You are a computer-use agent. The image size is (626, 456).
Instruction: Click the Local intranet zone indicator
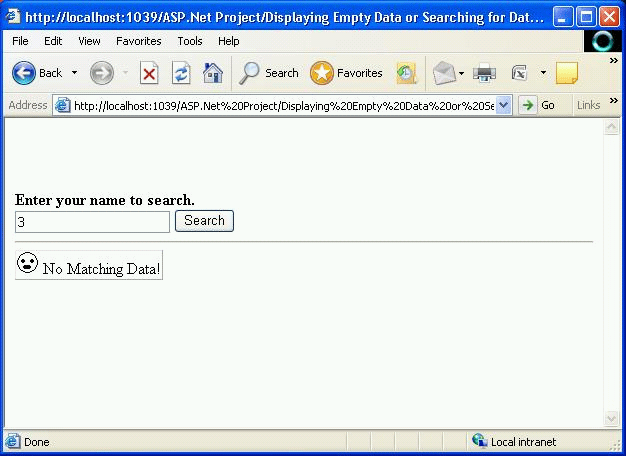click(515, 442)
